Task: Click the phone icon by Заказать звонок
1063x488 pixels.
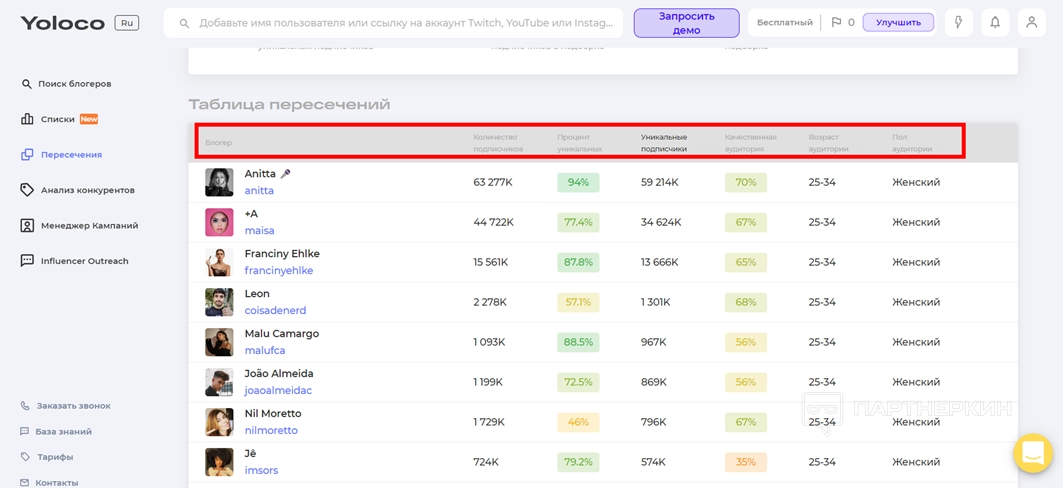Action: click(25, 406)
